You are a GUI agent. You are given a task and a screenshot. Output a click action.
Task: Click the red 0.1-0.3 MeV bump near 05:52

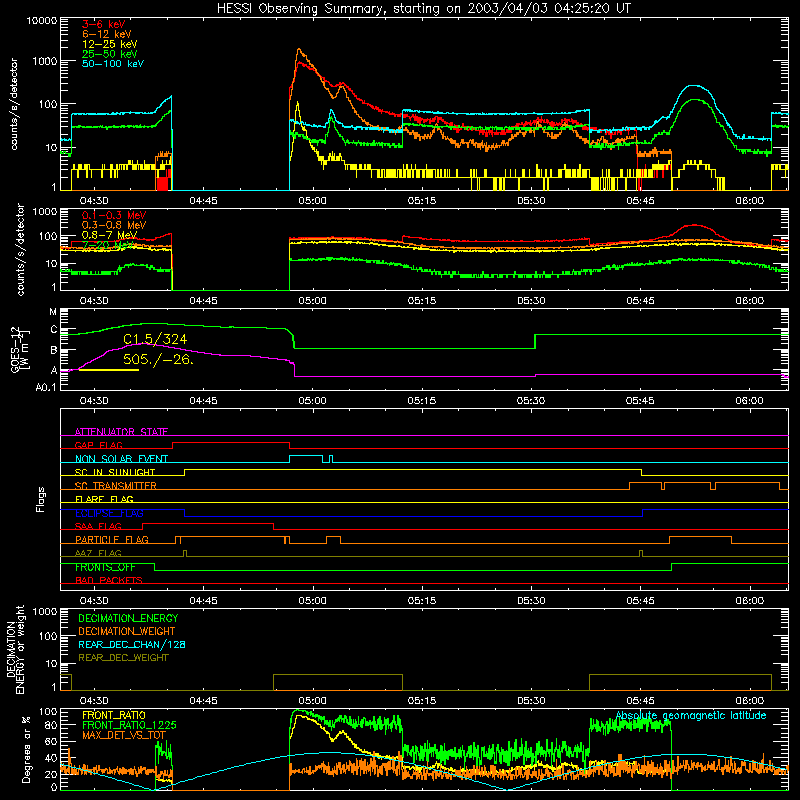(x=694, y=226)
